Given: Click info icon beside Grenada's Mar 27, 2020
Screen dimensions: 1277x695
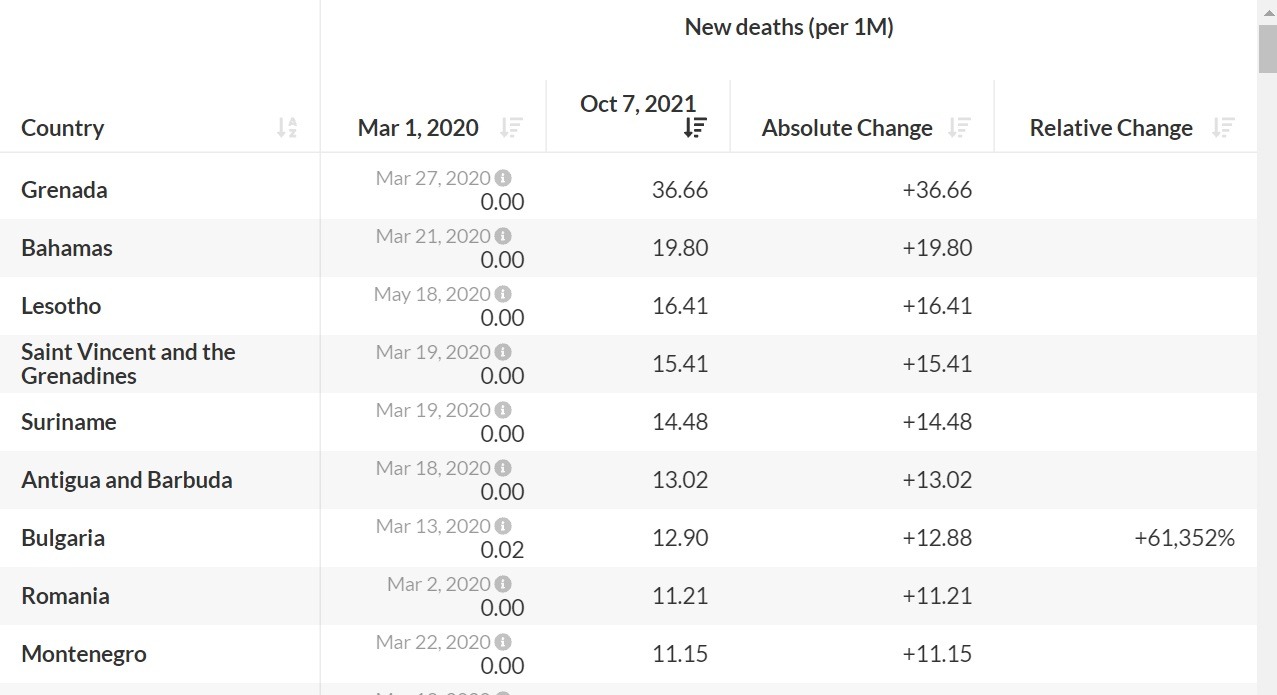Looking at the screenshot, I should pyautogui.click(x=503, y=178).
